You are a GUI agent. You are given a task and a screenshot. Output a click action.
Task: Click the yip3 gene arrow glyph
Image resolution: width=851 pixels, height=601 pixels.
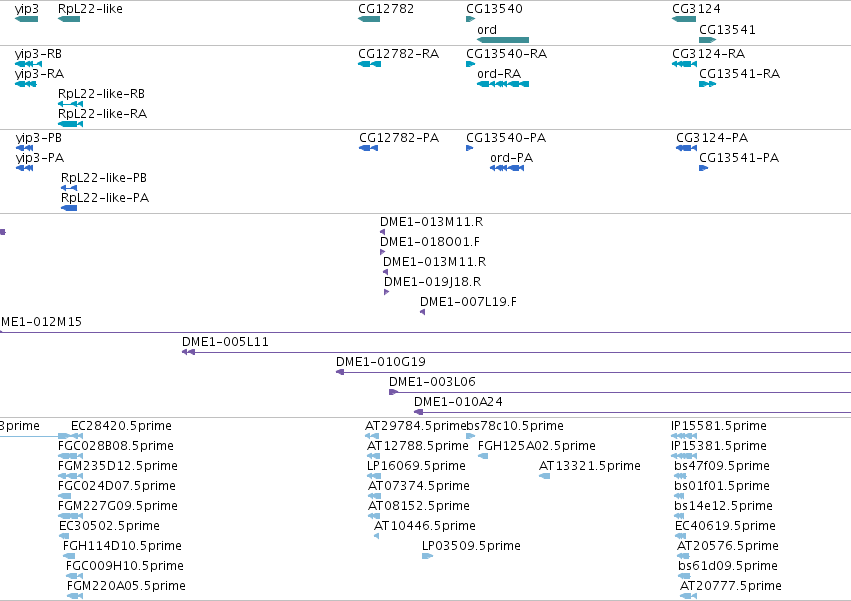27,19
